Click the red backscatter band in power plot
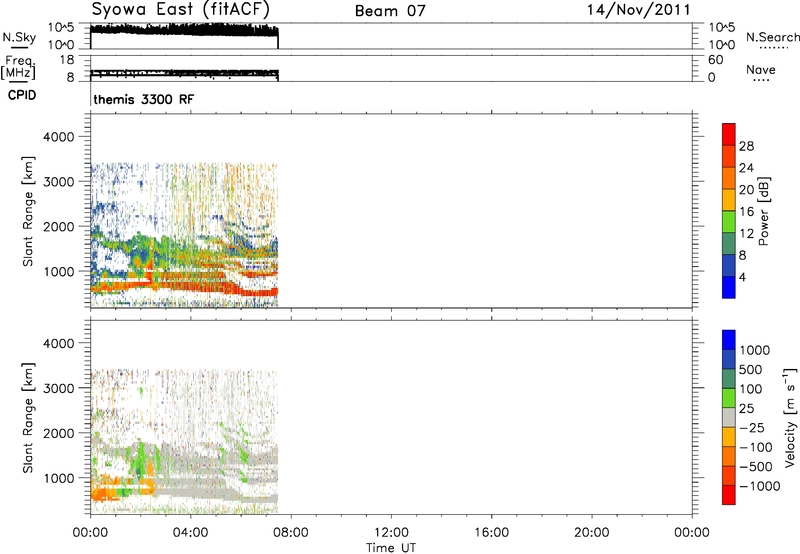This screenshot has width=800, height=554. pos(184,288)
